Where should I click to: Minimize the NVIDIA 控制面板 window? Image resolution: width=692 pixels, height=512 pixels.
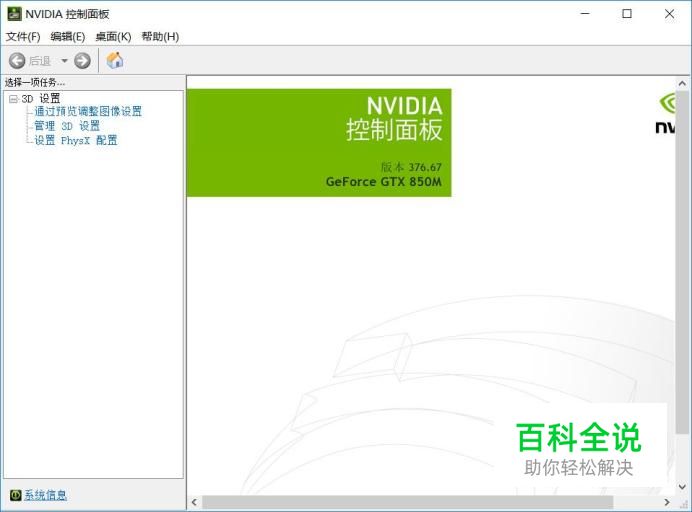click(585, 14)
